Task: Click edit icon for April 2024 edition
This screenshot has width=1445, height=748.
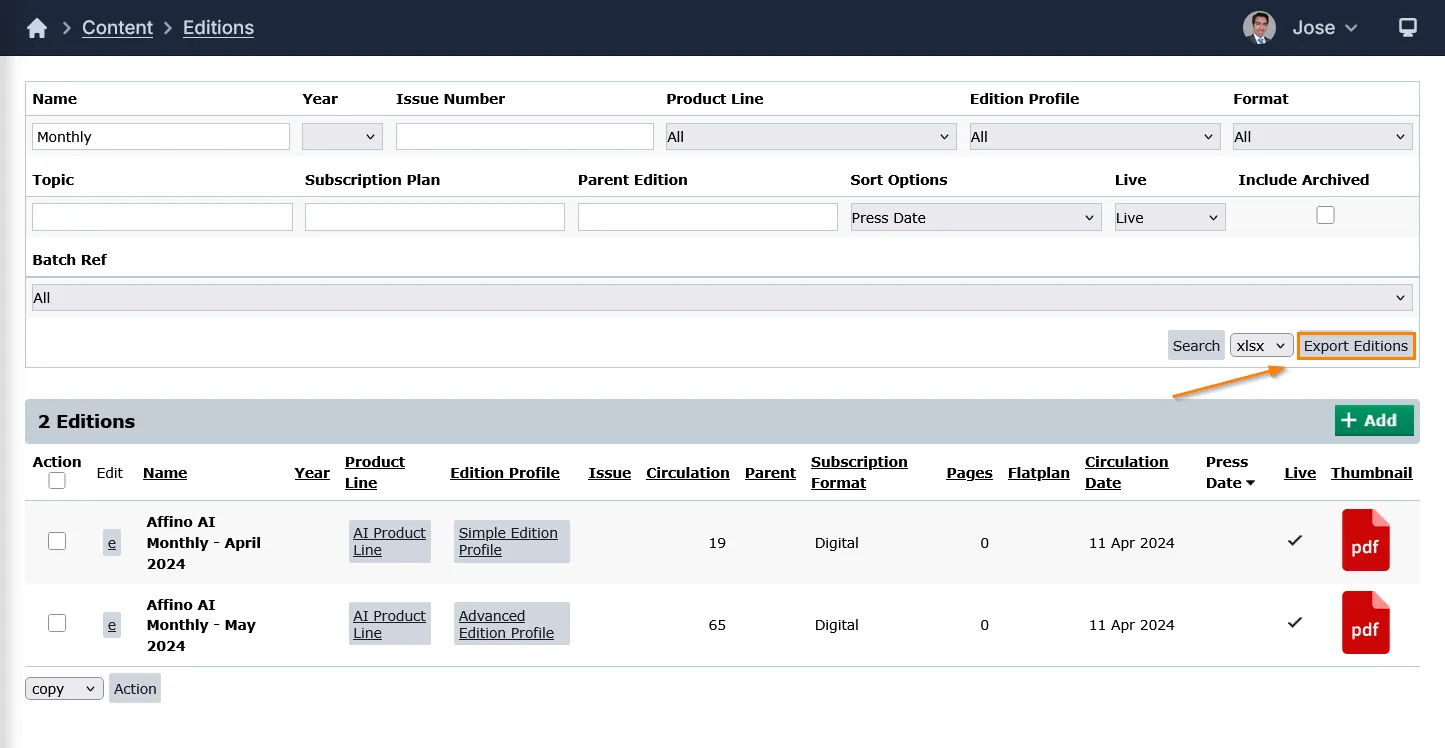Action: click(111, 543)
